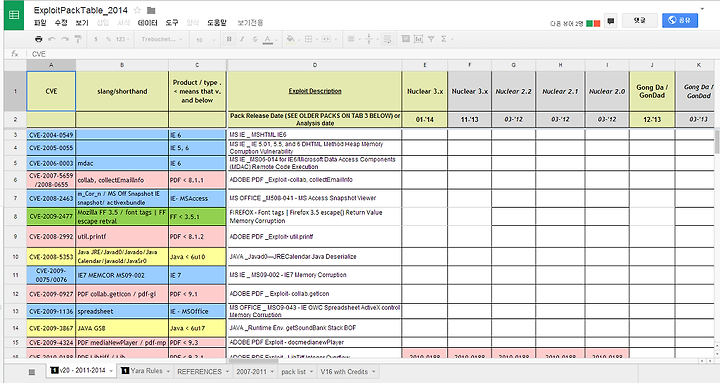This screenshot has height=383, width=720.
Task: Apply percent format with the % button
Action: pyautogui.click(x=108, y=39)
